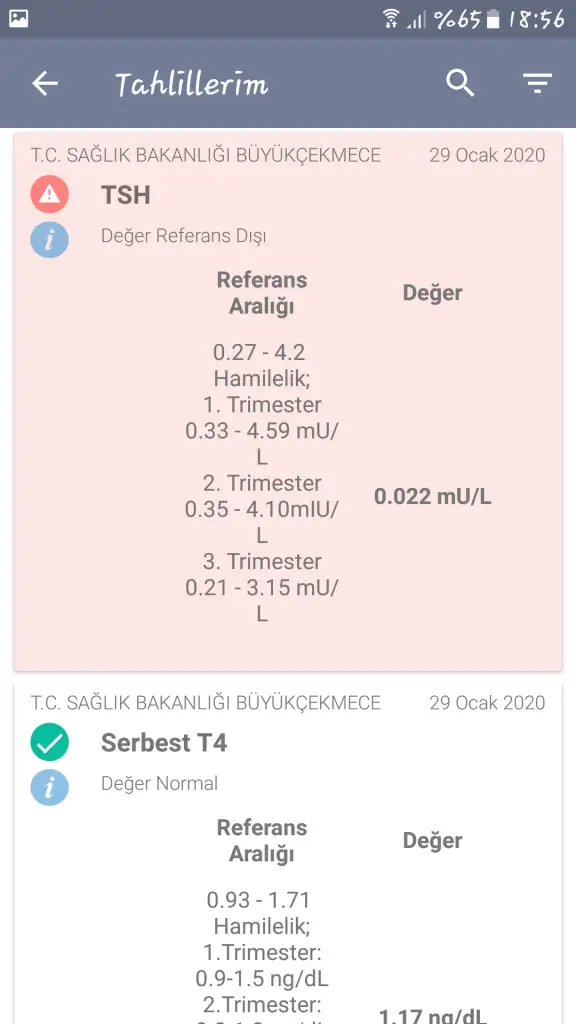Tap the TSH card date 29 Ocak 2020

(487, 155)
